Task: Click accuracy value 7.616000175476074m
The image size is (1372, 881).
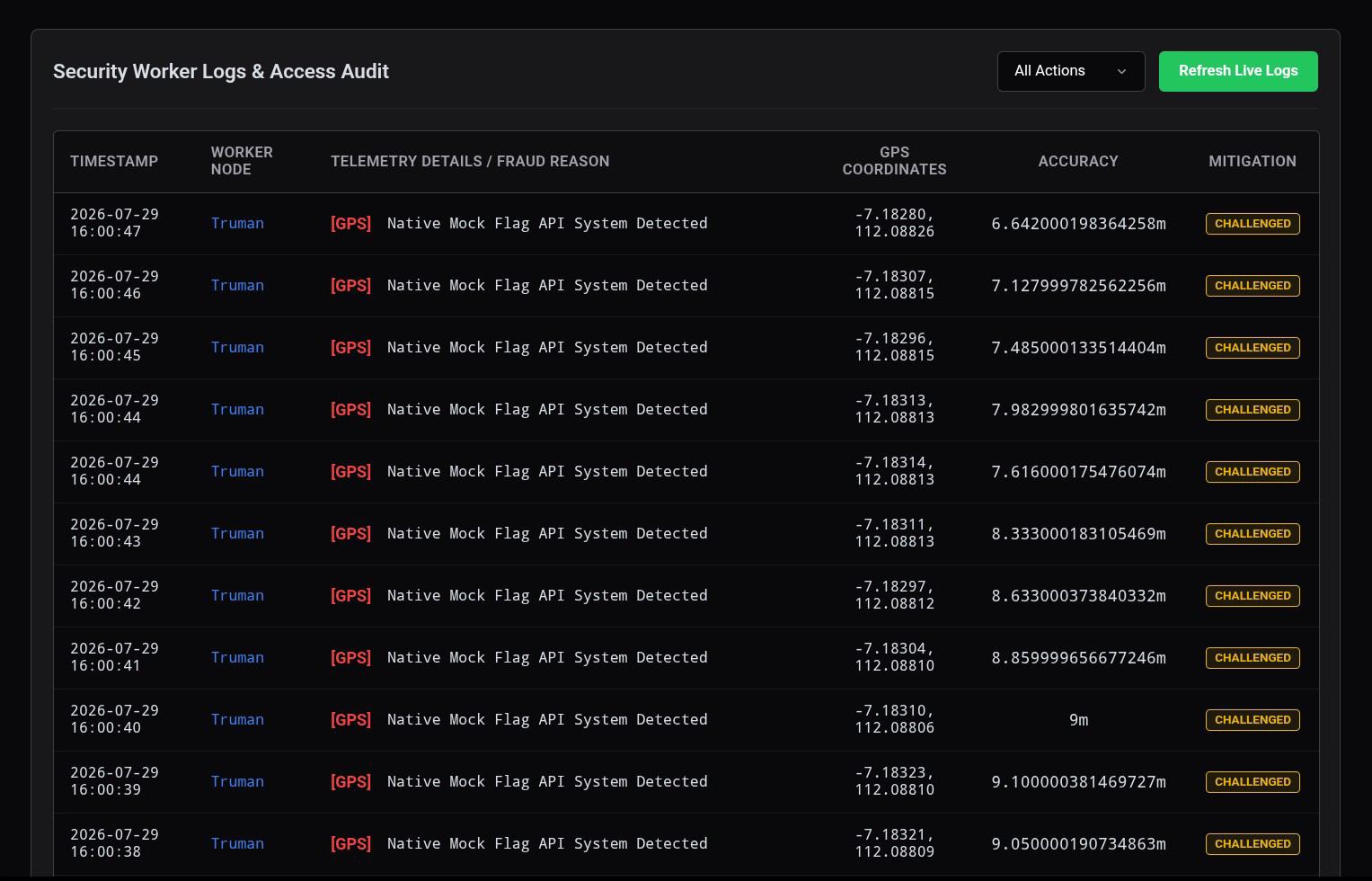Action: point(1078,471)
